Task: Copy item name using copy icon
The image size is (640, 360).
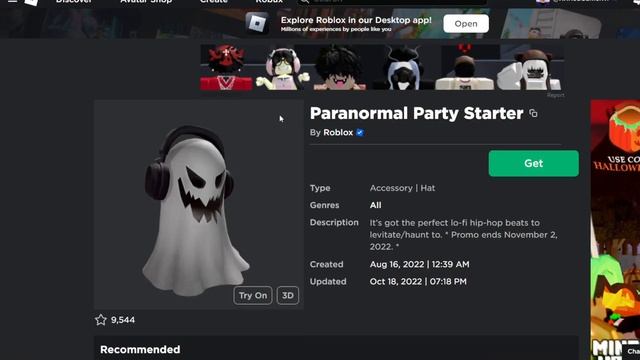Action: [533, 113]
